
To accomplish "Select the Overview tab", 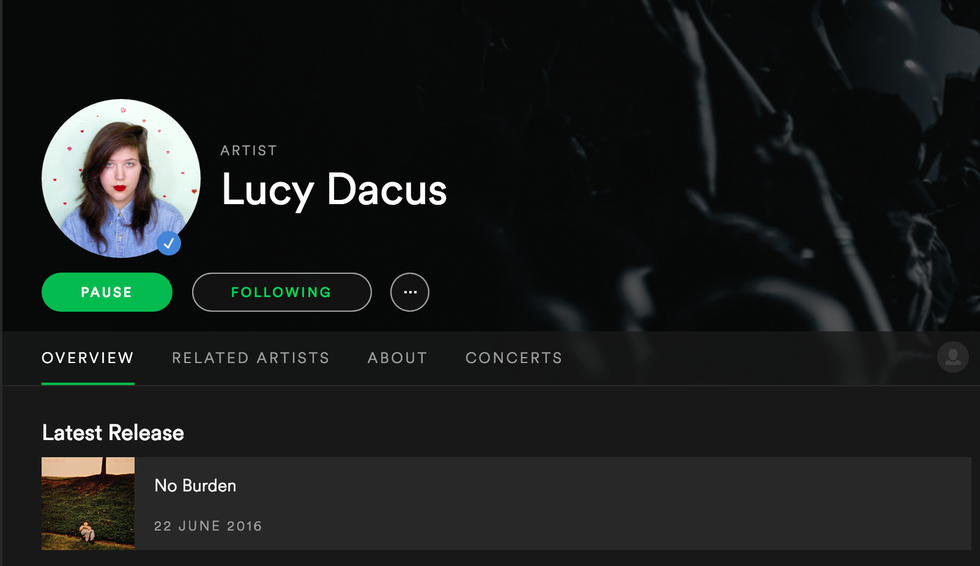I will tap(88, 358).
